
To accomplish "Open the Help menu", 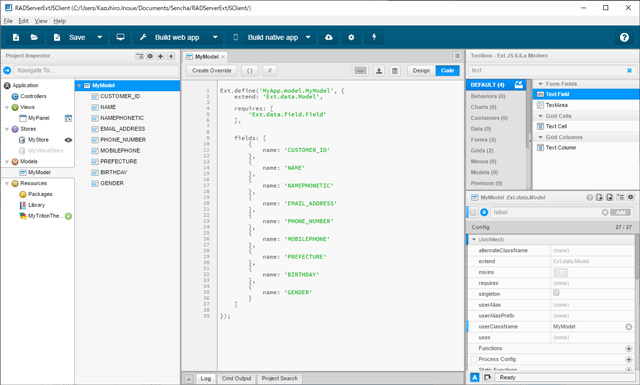I will 60,21.
